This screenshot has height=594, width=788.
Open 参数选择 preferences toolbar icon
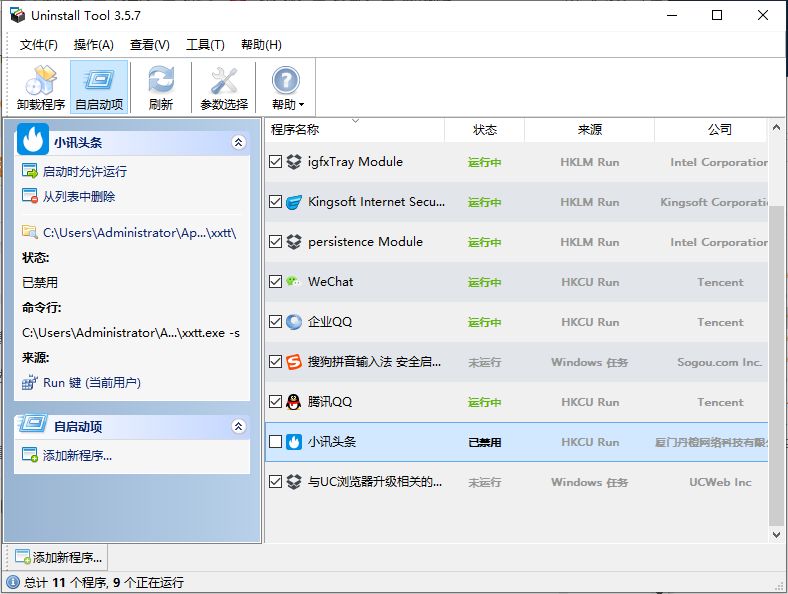coord(224,87)
